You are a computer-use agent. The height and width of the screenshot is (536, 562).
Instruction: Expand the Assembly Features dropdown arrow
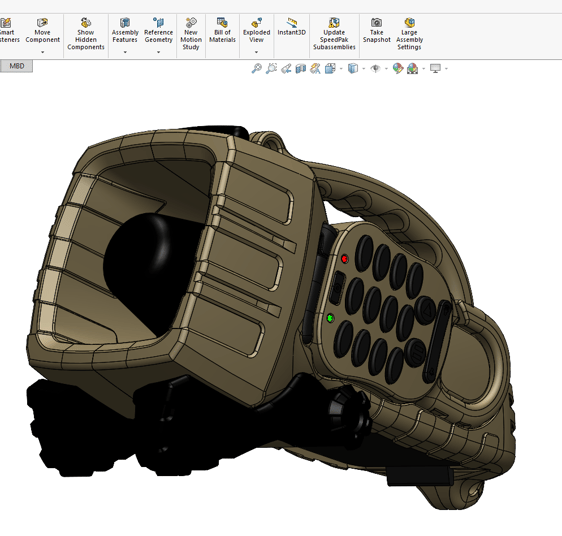[125, 52]
